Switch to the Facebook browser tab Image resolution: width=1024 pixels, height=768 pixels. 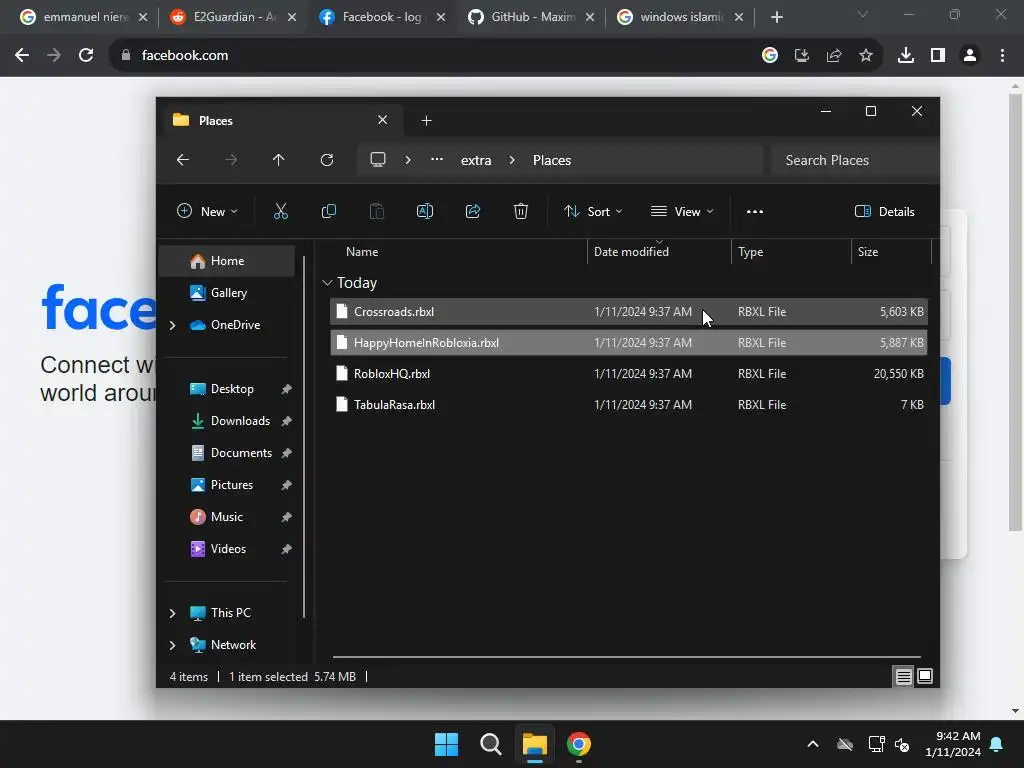coord(382,17)
